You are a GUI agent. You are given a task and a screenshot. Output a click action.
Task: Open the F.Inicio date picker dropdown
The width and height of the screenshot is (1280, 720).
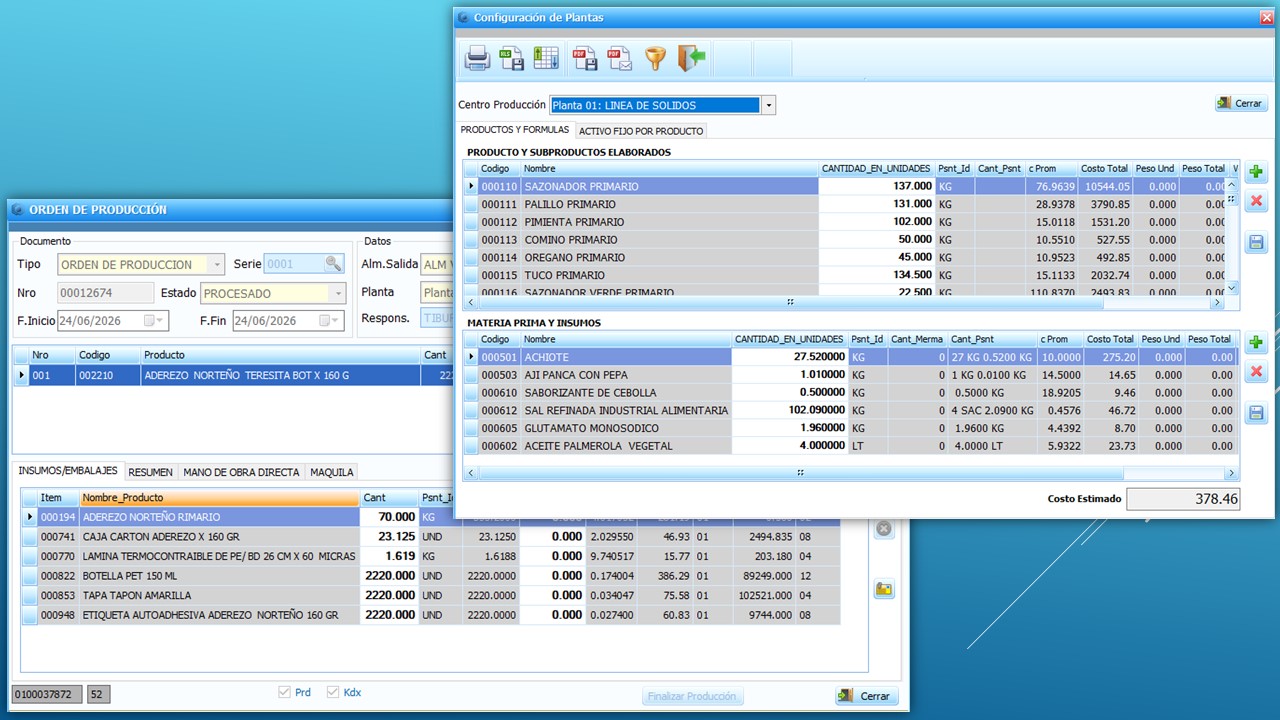(160, 321)
